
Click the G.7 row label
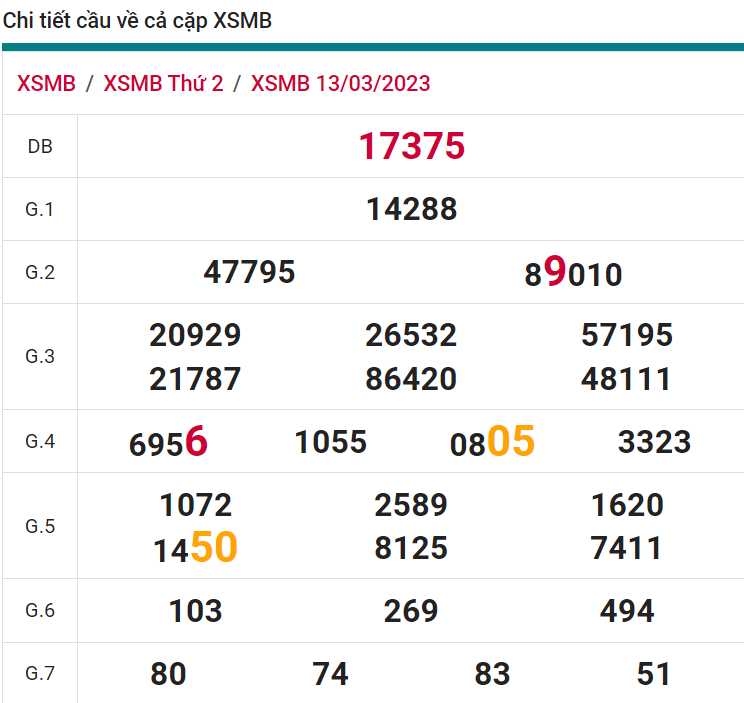(40, 673)
